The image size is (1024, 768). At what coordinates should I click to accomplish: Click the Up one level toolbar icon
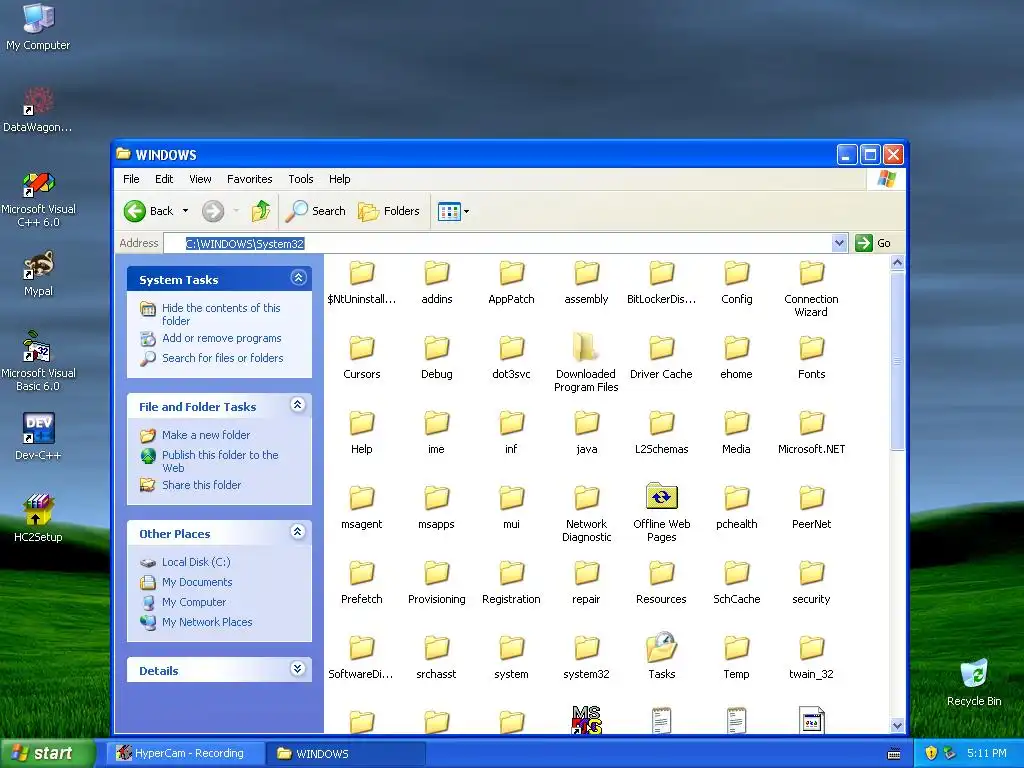[261, 210]
